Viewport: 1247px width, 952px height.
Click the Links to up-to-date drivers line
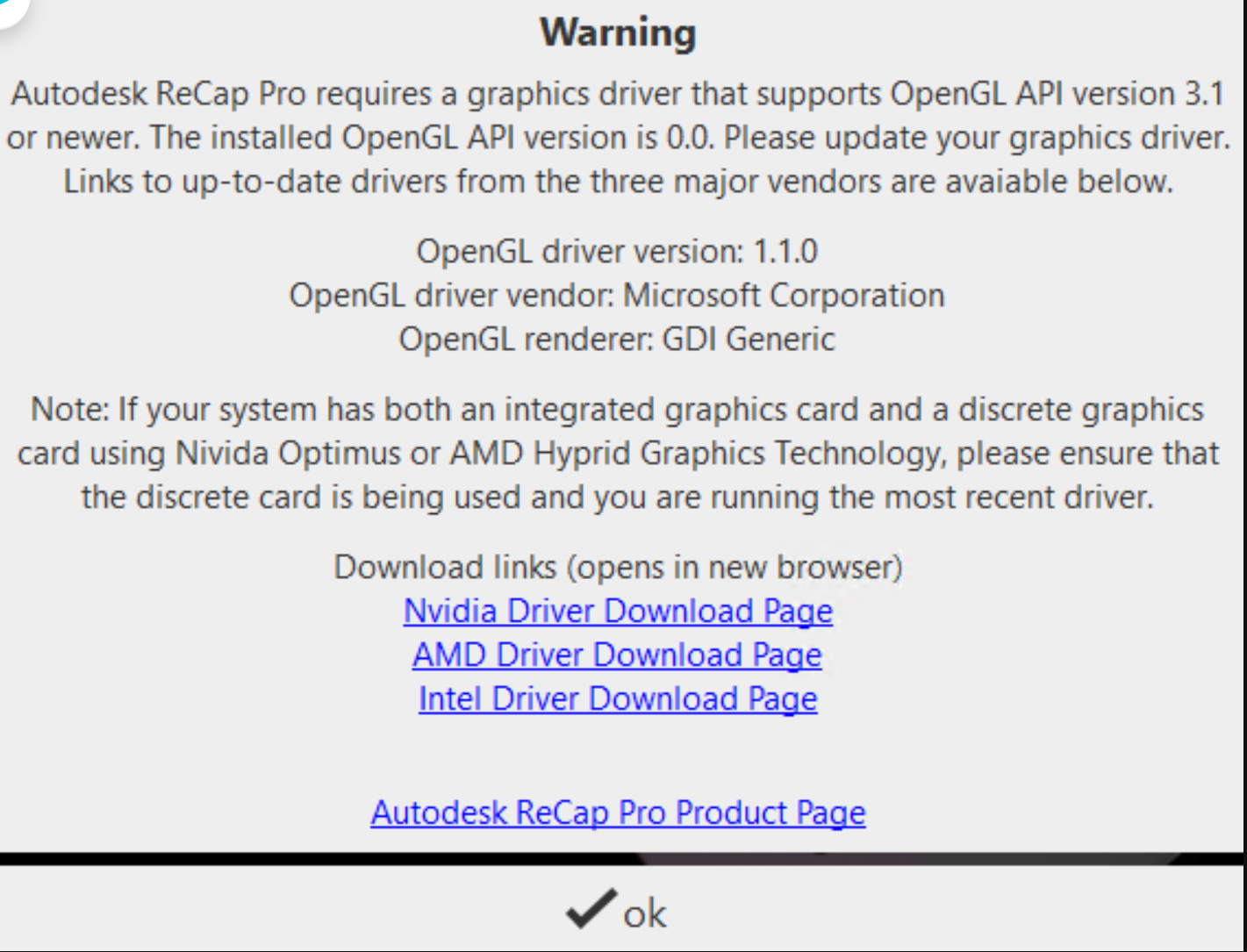pyautogui.click(x=618, y=182)
